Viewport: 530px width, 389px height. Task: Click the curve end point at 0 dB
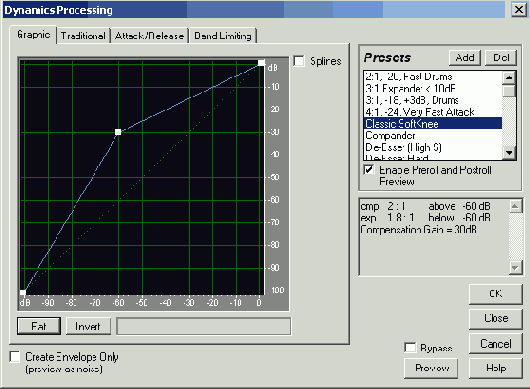point(261,63)
